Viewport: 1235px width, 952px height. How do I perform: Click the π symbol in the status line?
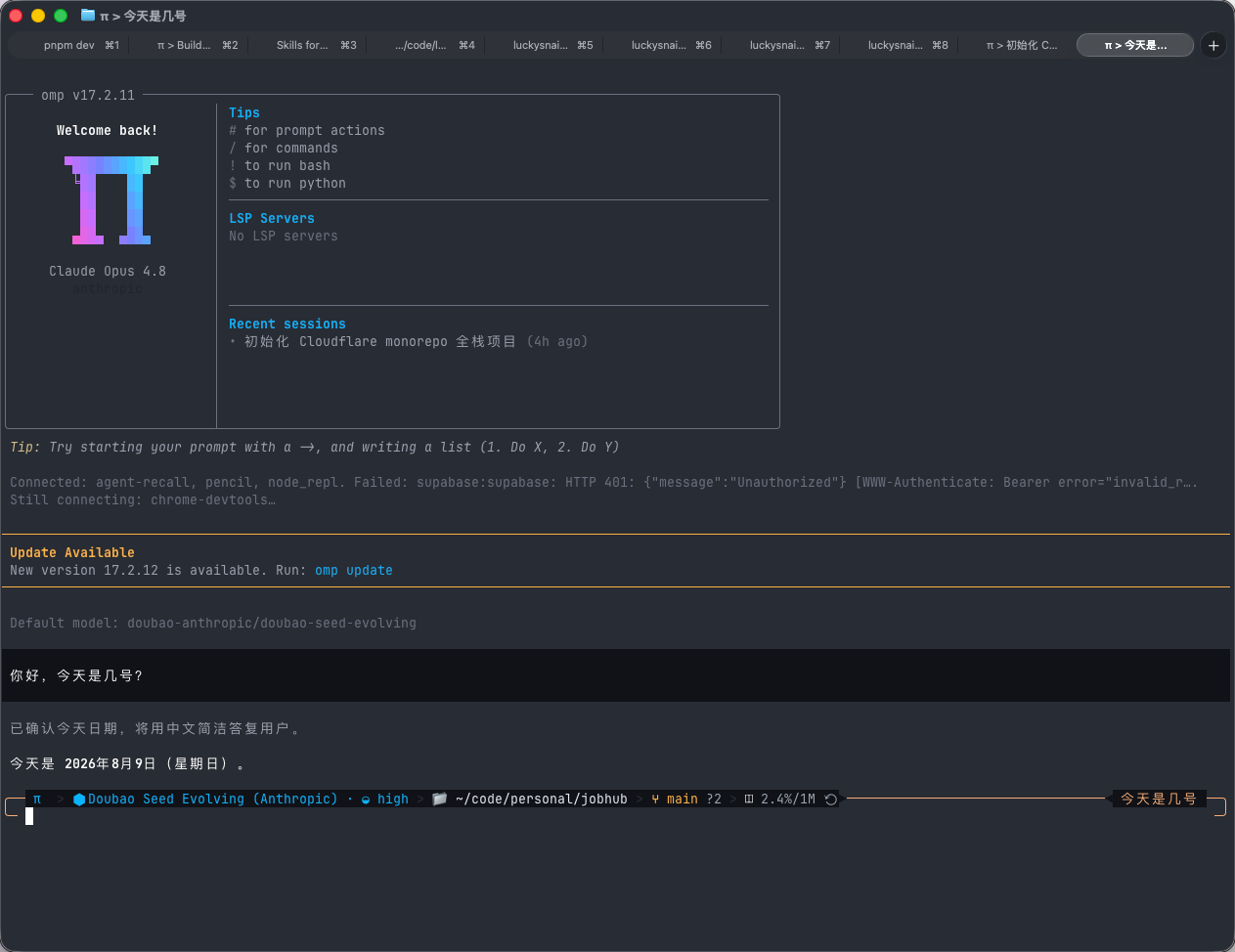point(37,800)
